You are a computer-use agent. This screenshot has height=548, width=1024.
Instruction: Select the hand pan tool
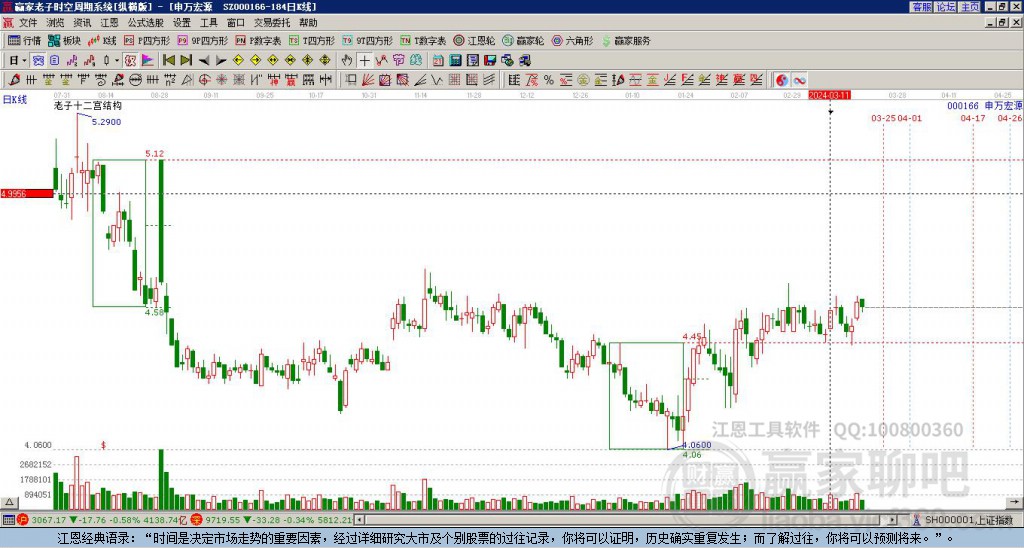[347, 61]
